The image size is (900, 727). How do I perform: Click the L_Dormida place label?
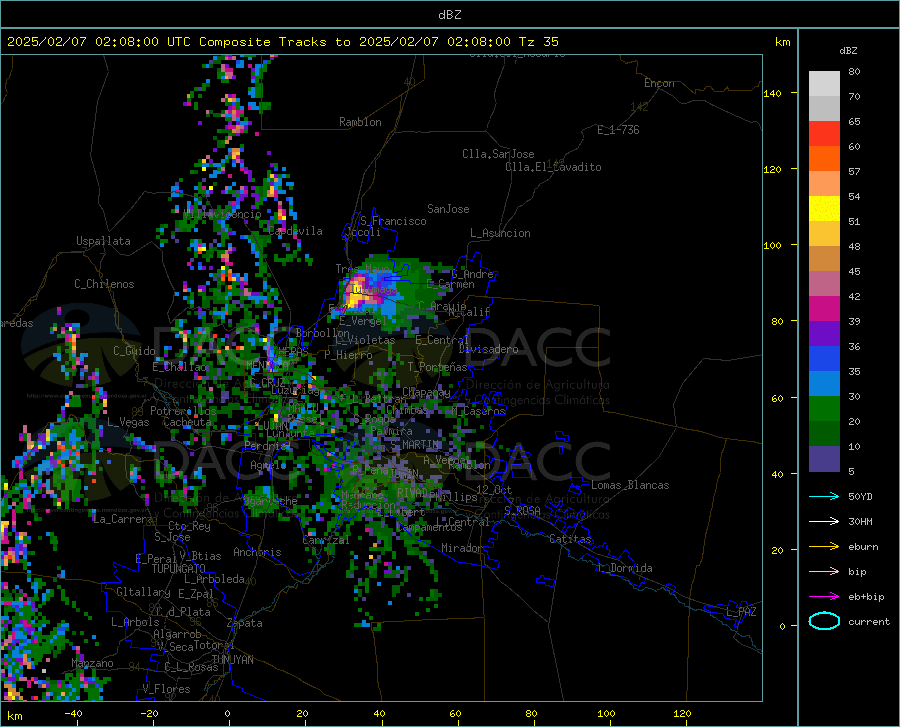click(x=624, y=568)
